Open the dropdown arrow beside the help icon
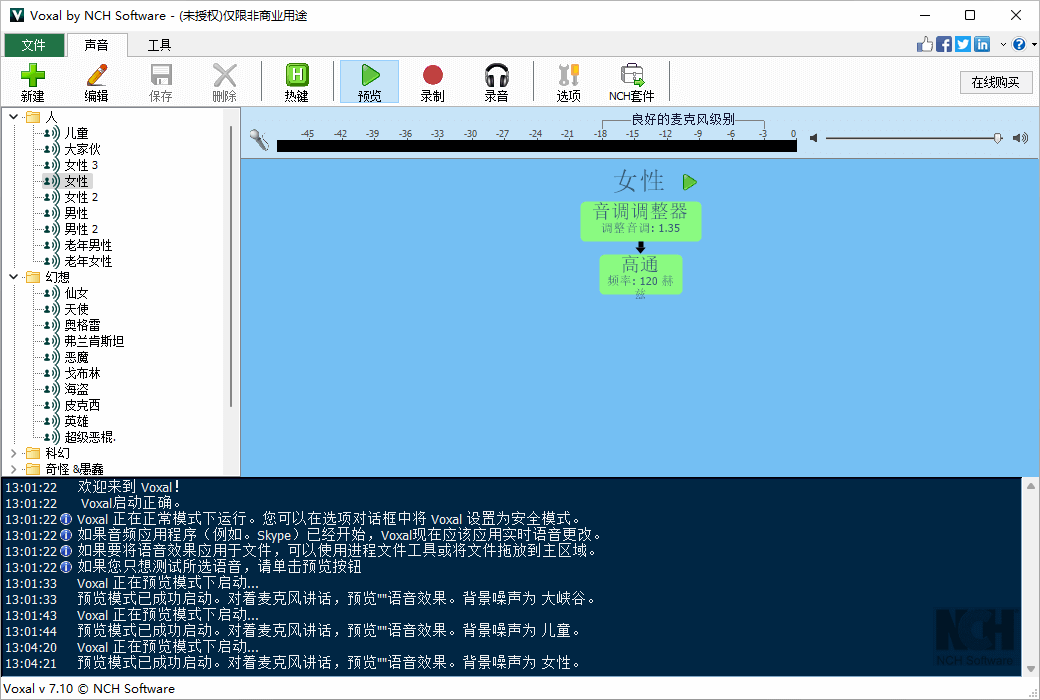This screenshot has height=700, width=1040. coord(1034,44)
